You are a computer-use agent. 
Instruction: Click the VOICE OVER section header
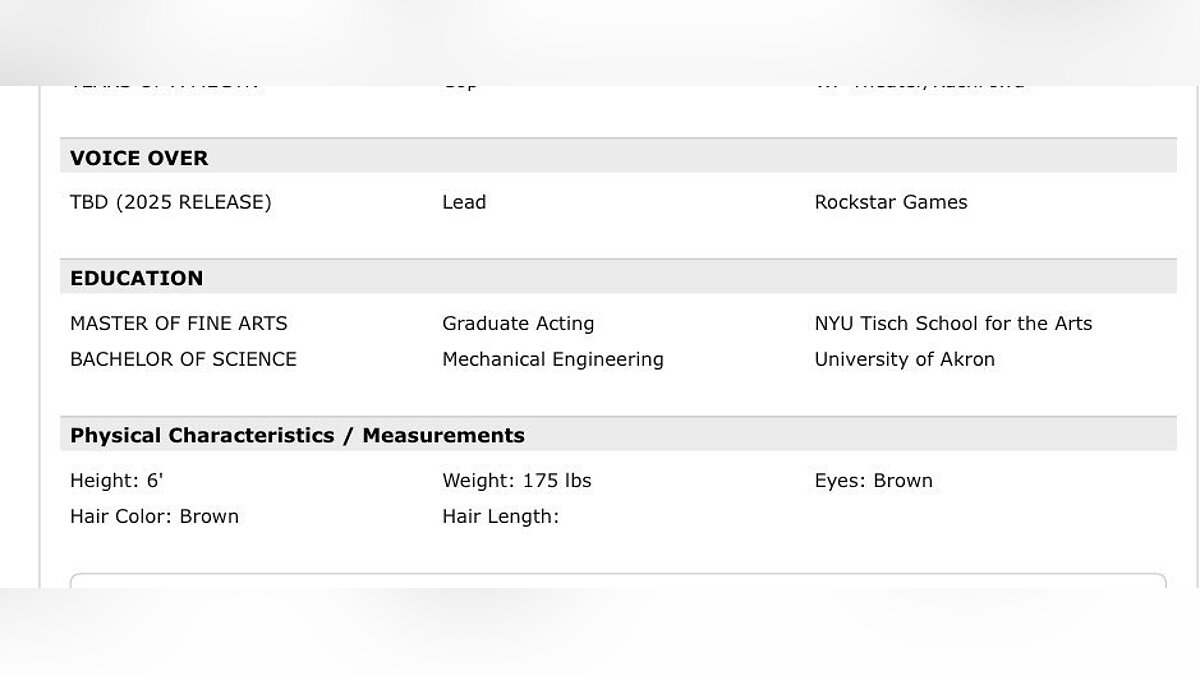click(x=139, y=158)
